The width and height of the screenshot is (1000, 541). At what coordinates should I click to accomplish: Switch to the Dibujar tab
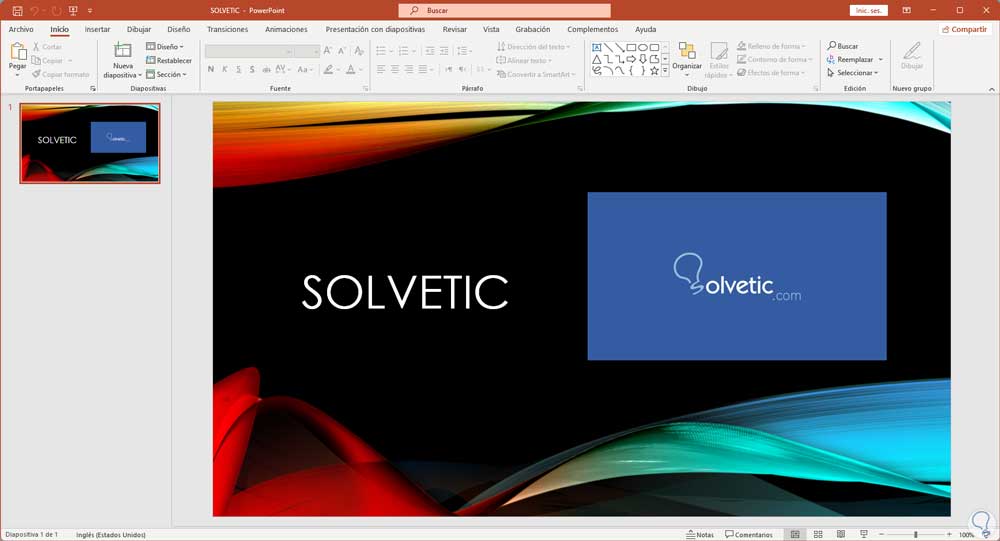click(x=139, y=29)
